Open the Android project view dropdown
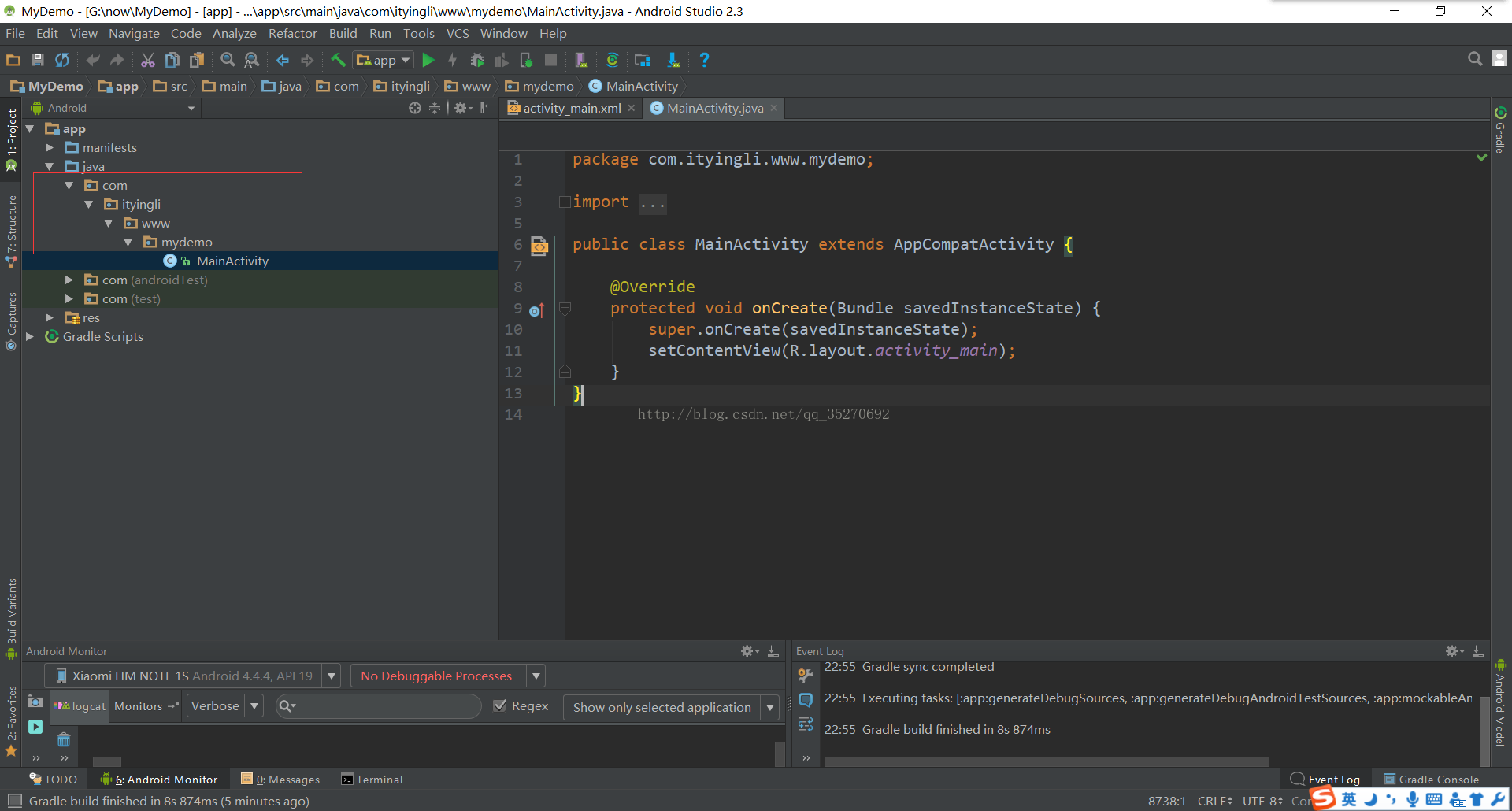This screenshot has width=1512, height=811. (x=113, y=108)
